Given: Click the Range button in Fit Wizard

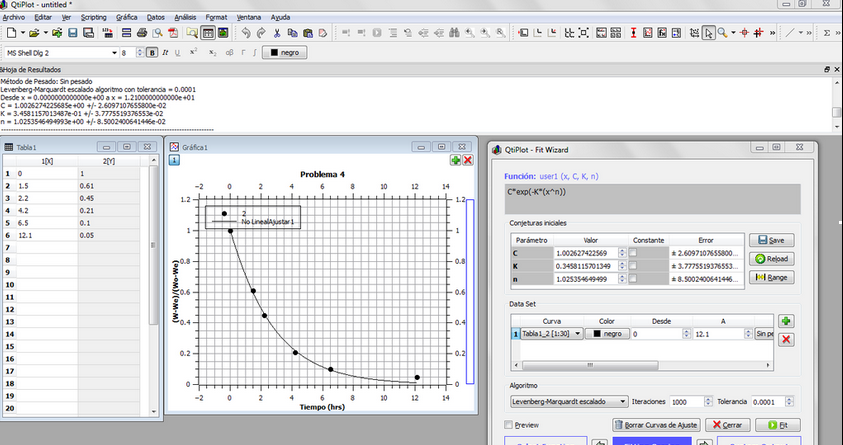Looking at the screenshot, I should click(771, 277).
